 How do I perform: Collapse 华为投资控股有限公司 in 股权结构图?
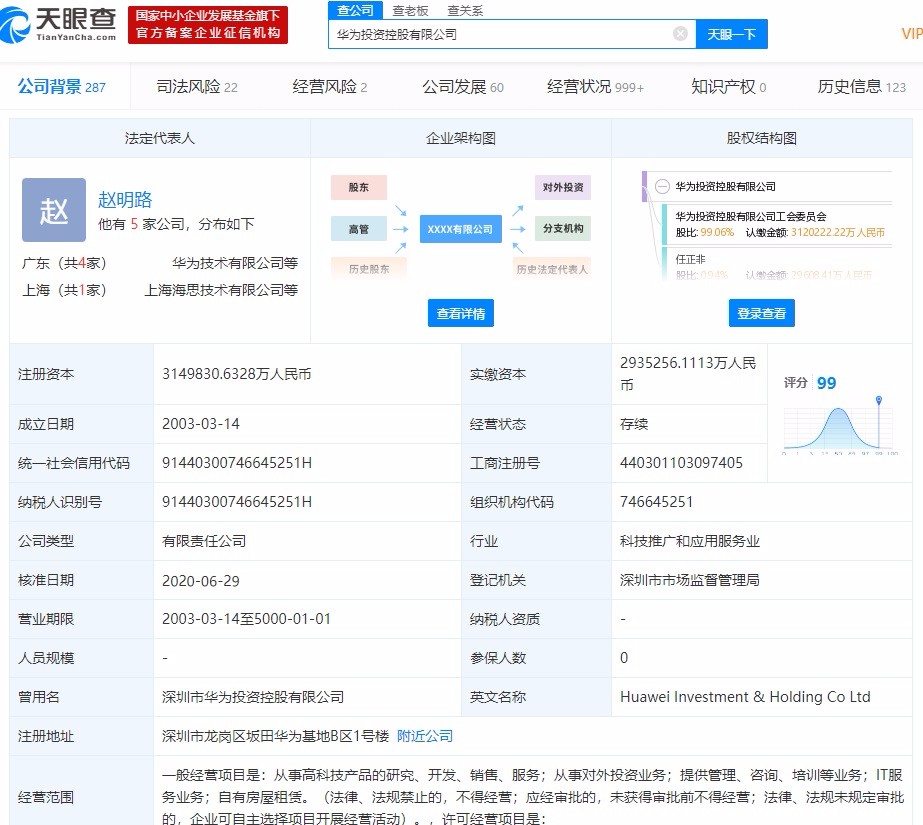click(x=661, y=186)
